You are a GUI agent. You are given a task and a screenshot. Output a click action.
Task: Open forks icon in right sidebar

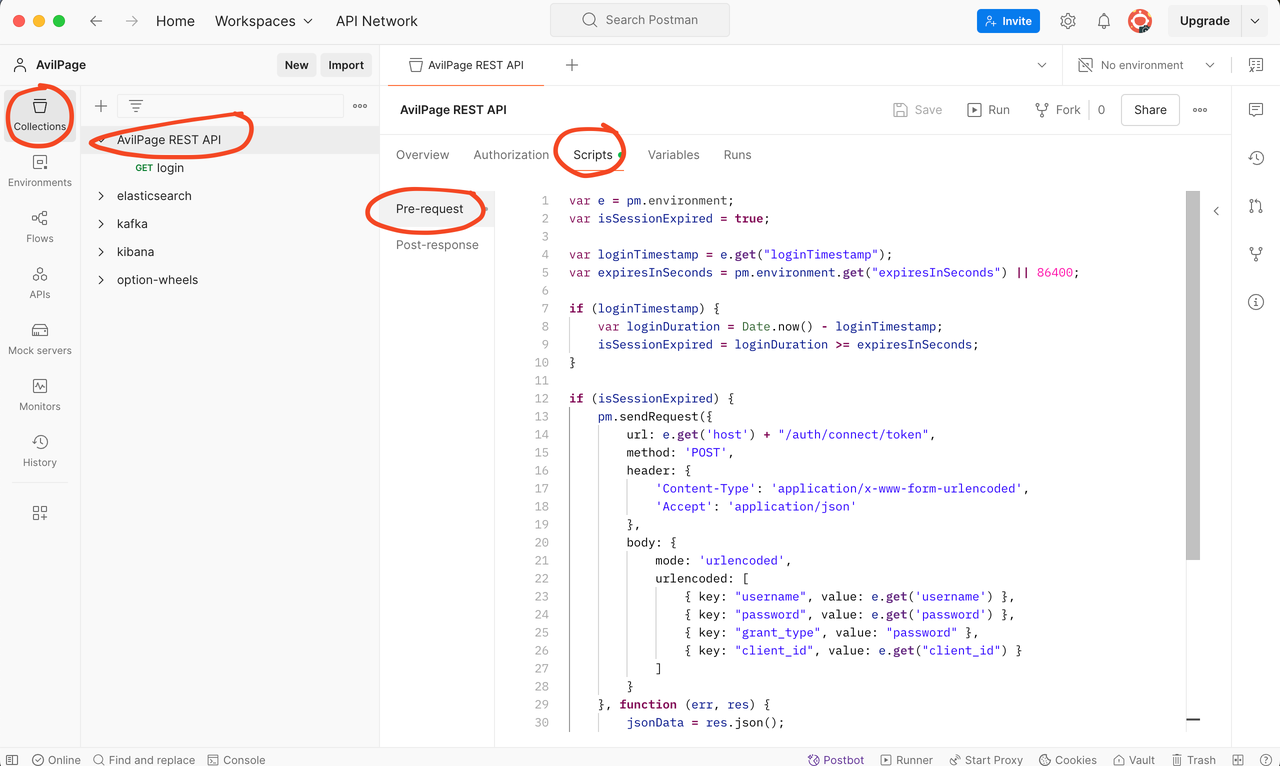(1256, 254)
